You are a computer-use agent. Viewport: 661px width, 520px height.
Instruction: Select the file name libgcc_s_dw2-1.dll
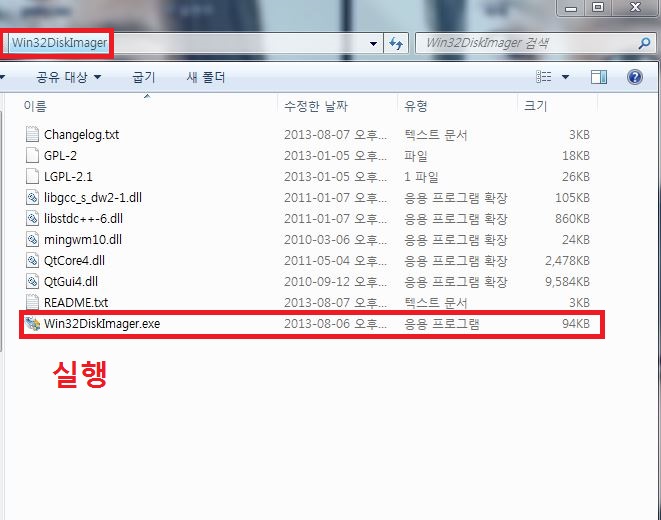click(x=93, y=198)
